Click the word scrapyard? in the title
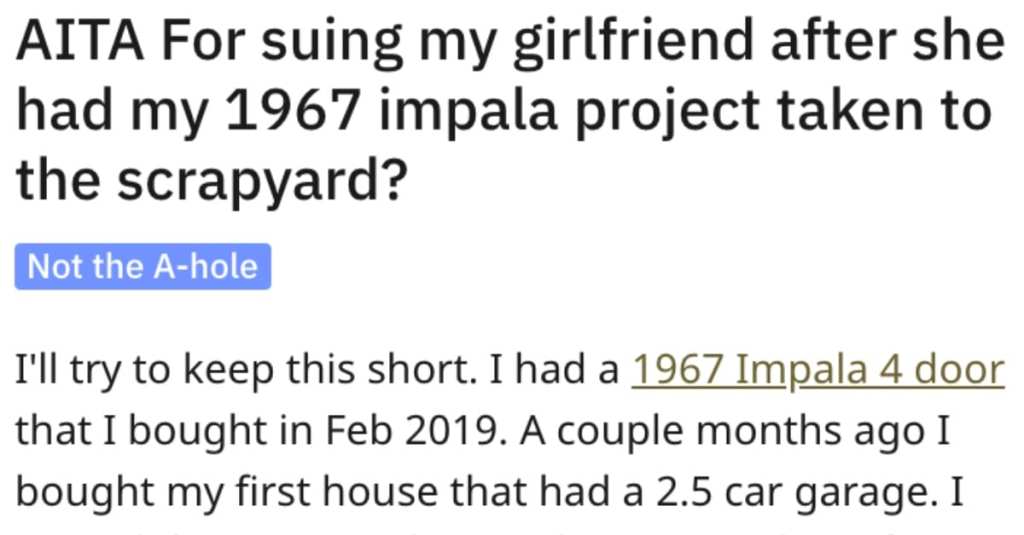 pyautogui.click(x=263, y=182)
